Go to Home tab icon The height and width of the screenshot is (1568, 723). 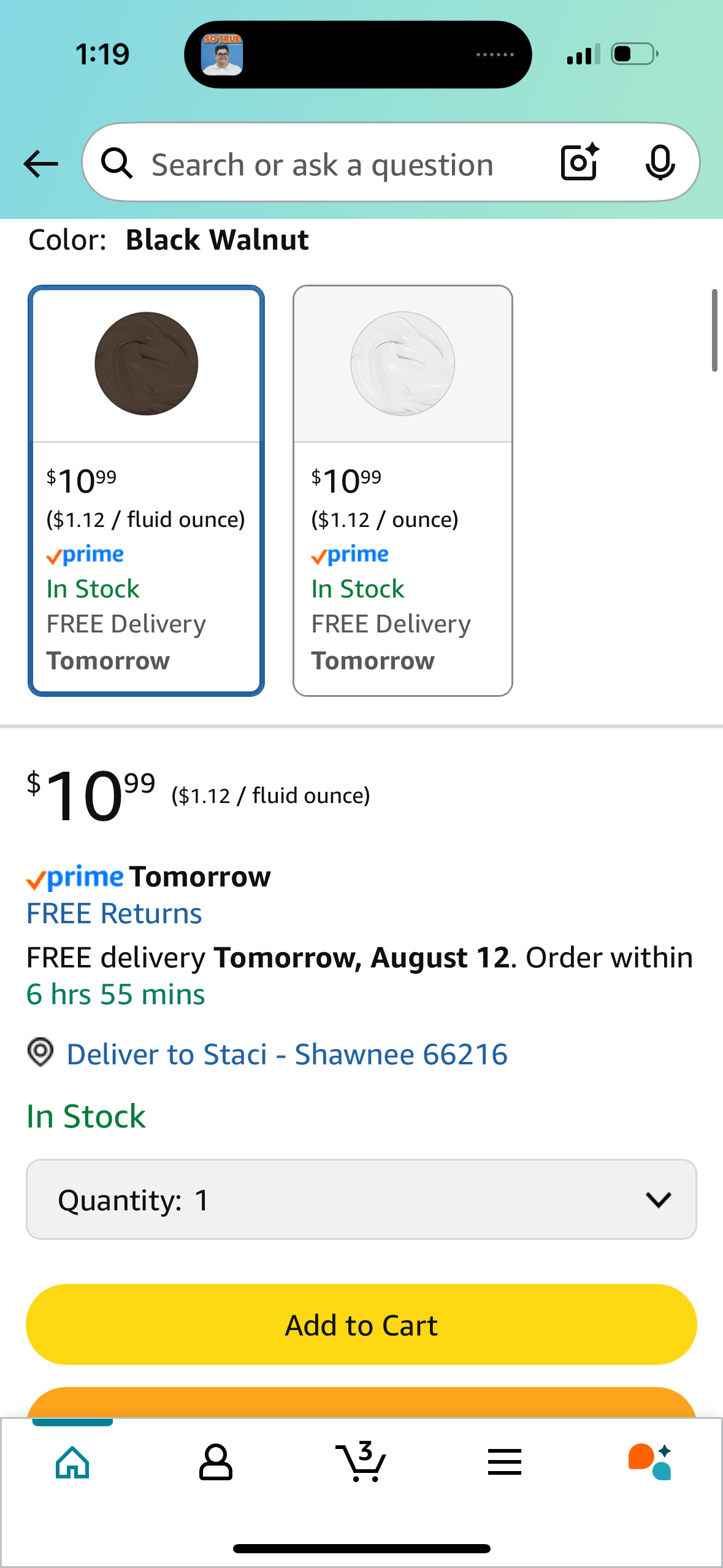pyautogui.click(x=72, y=1462)
